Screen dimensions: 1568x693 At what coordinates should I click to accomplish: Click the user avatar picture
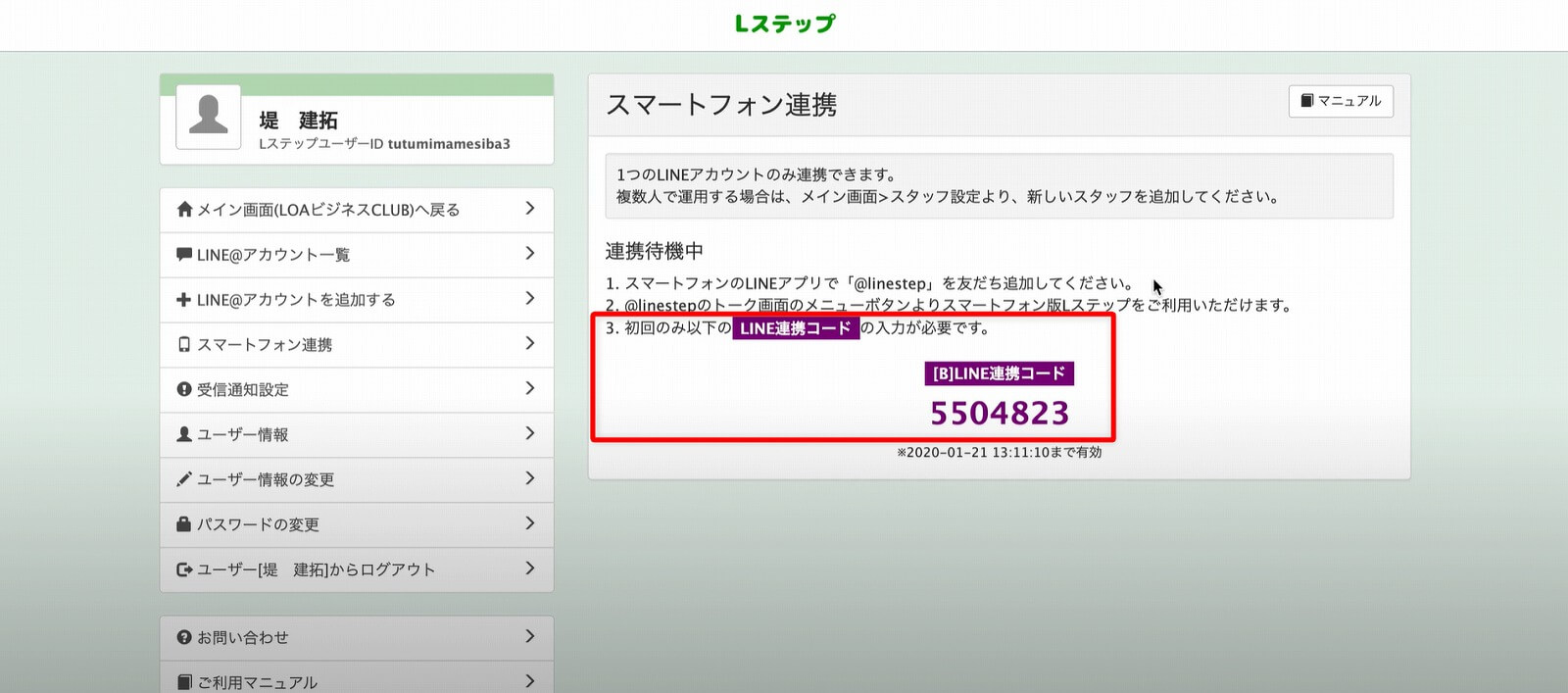[x=208, y=117]
